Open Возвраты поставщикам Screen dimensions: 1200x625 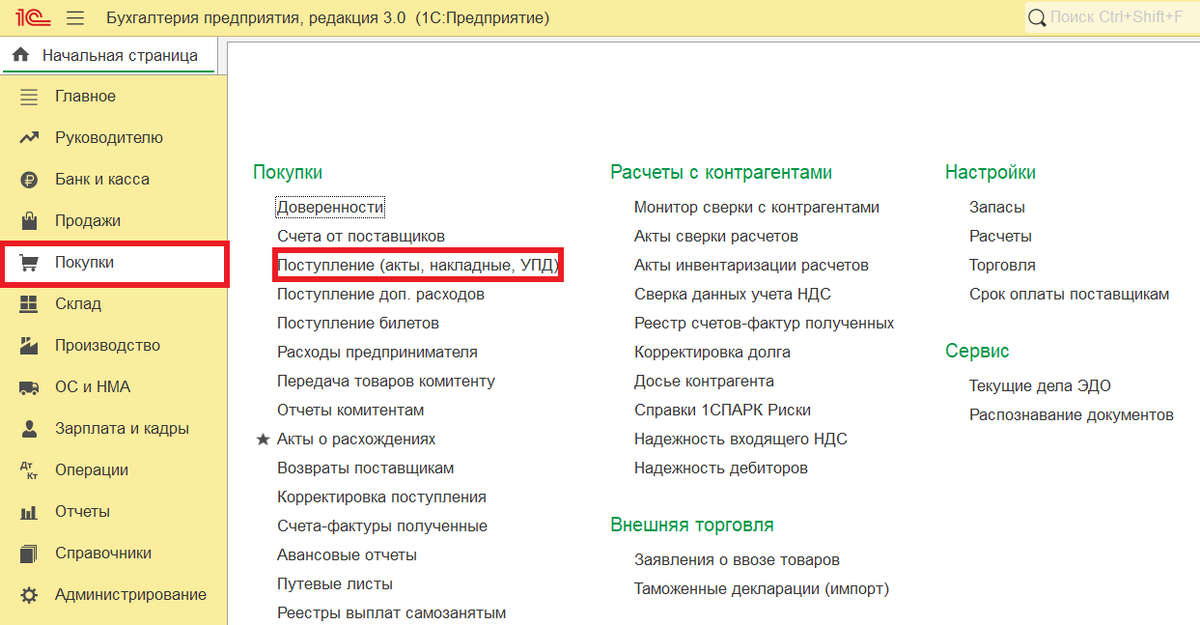click(x=366, y=469)
